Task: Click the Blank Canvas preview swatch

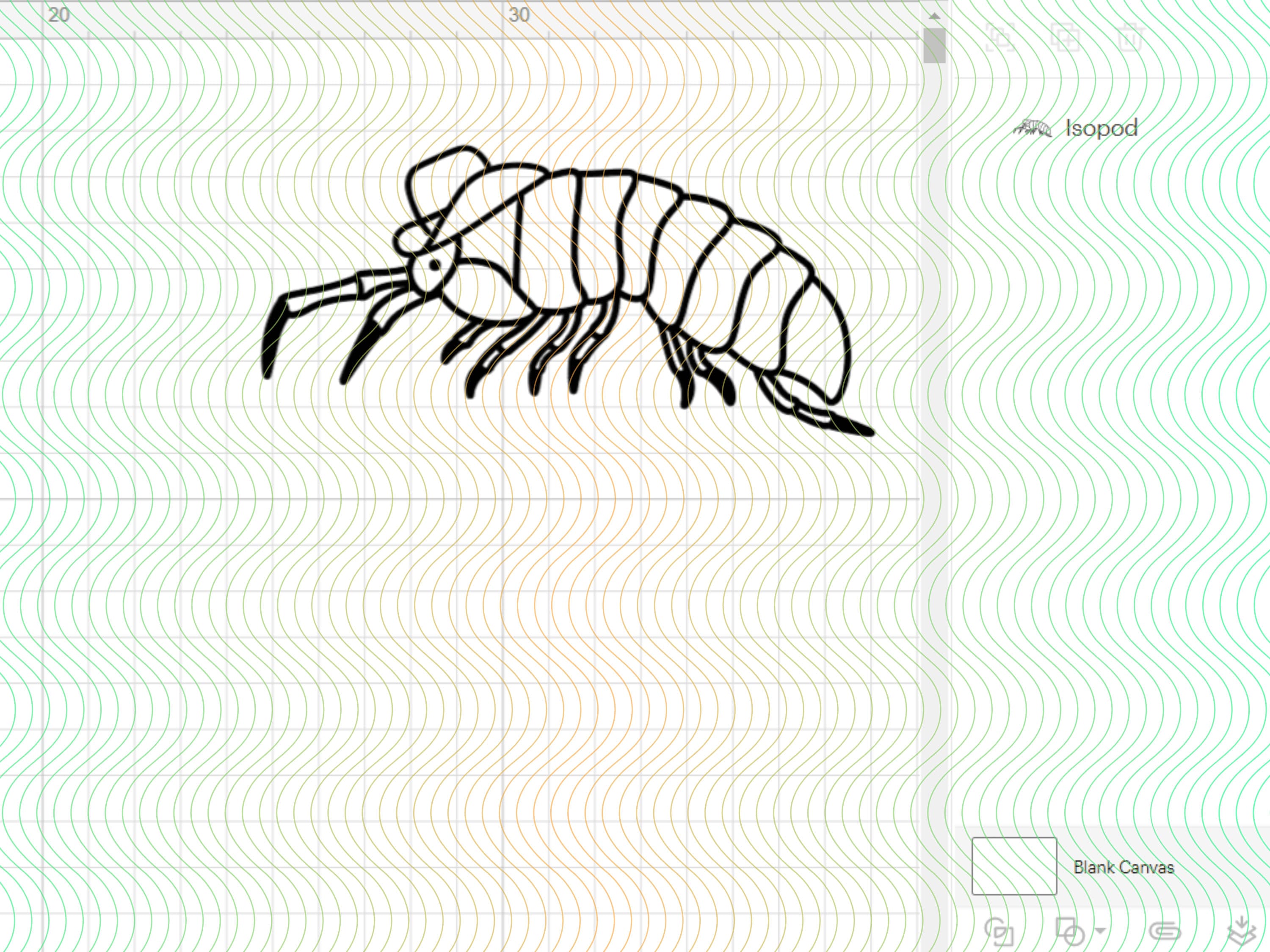Action: pos(1013,867)
